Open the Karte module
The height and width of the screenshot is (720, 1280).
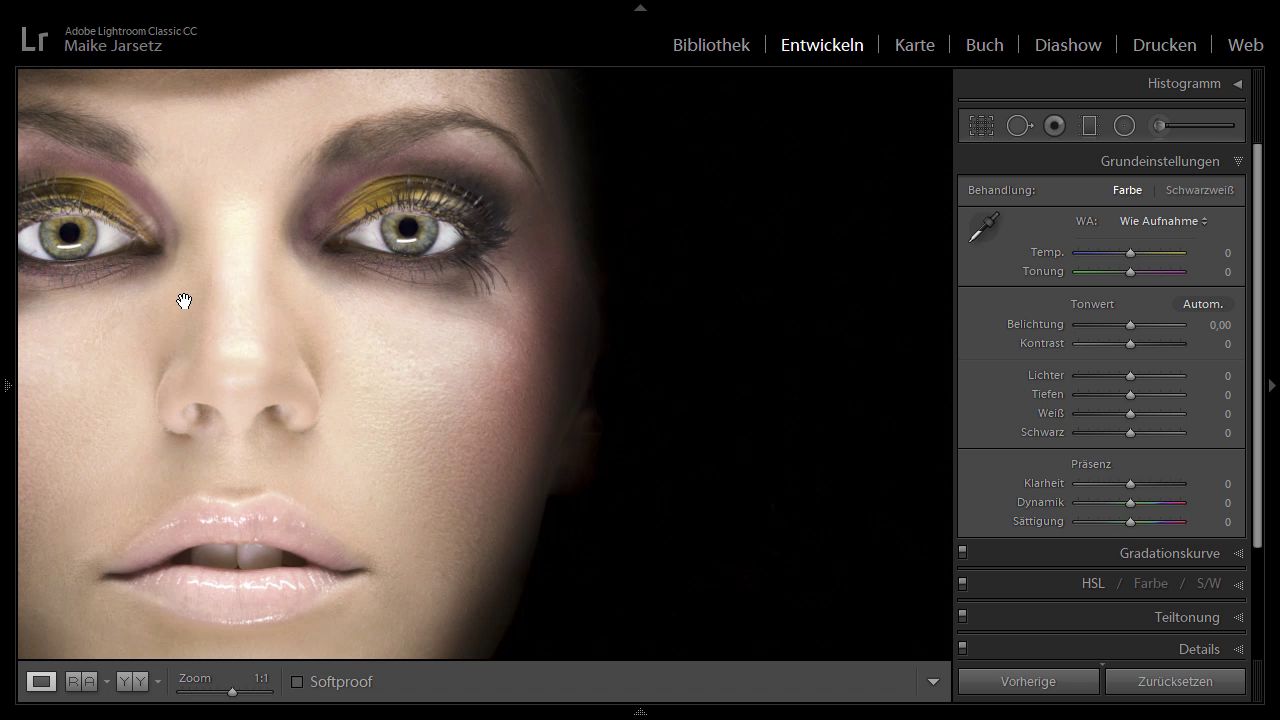[x=915, y=45]
